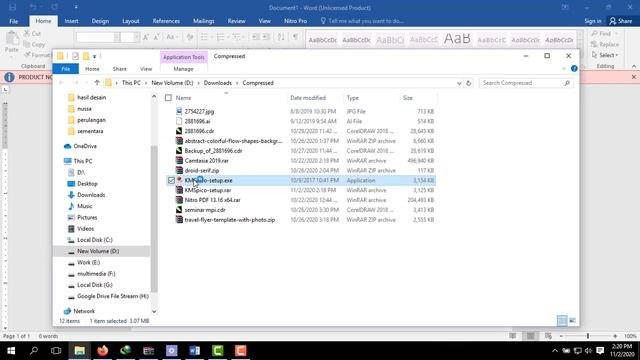Select Local Disk (C:) in navigation pane

click(x=95, y=240)
